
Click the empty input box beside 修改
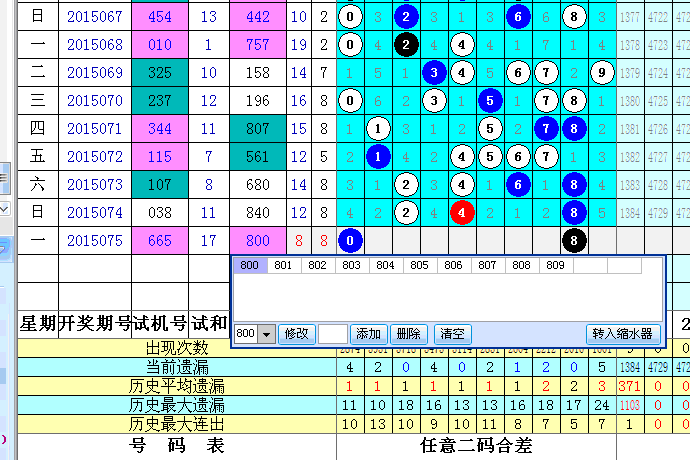tap(333, 335)
